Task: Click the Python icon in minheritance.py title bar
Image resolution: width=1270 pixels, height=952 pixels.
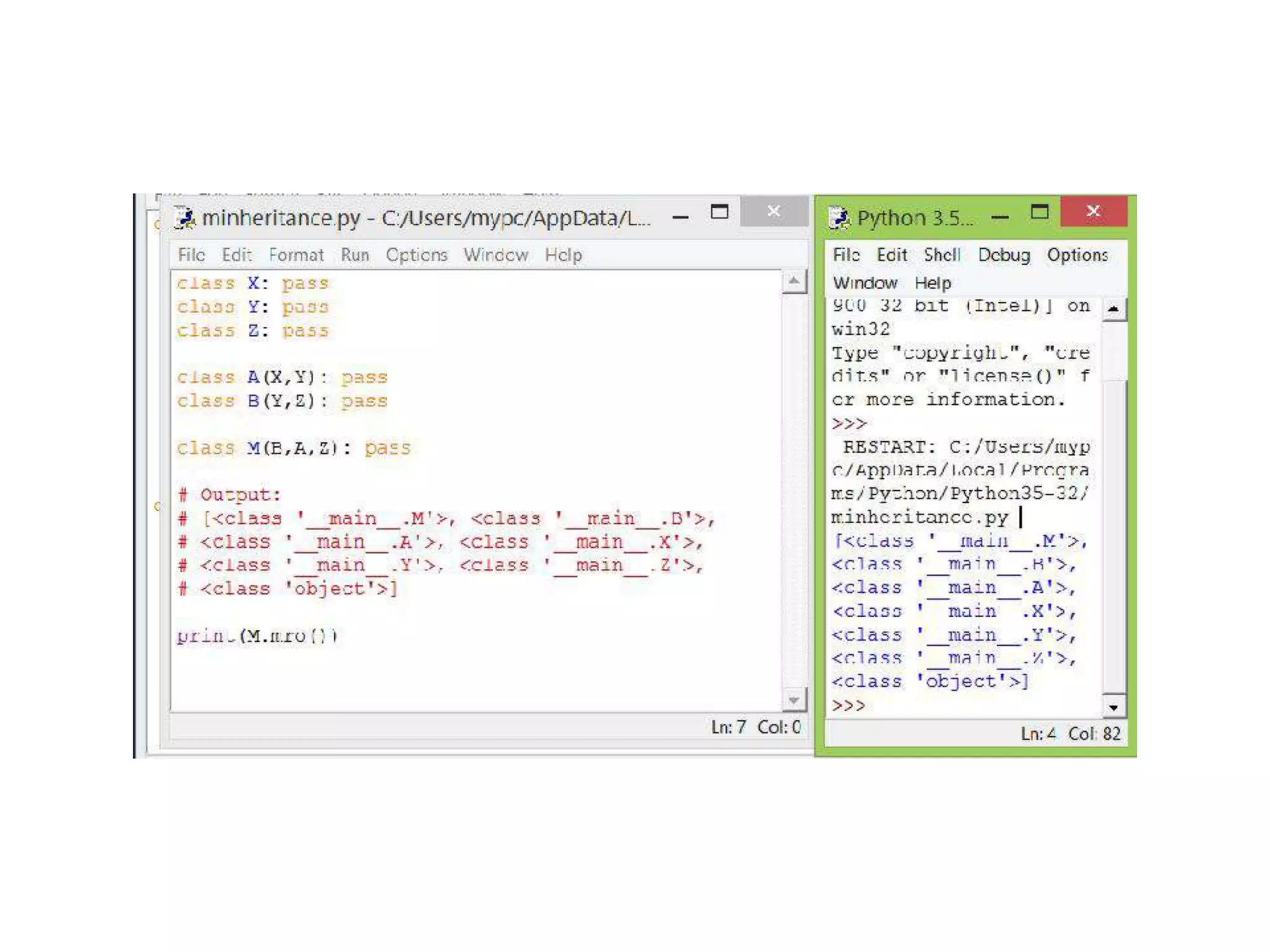Action: coord(184,218)
